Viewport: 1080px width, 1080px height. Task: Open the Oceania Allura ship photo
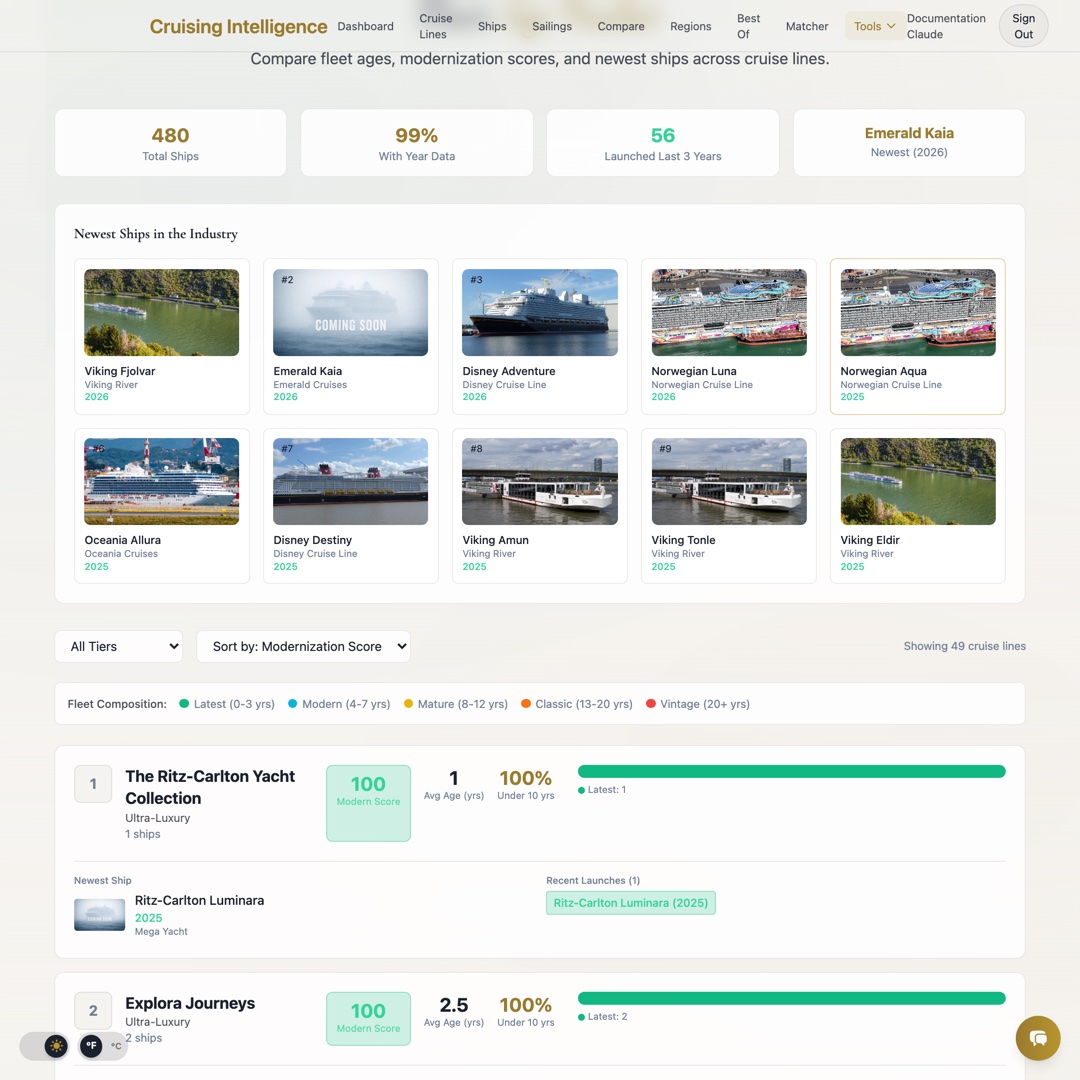click(x=161, y=481)
